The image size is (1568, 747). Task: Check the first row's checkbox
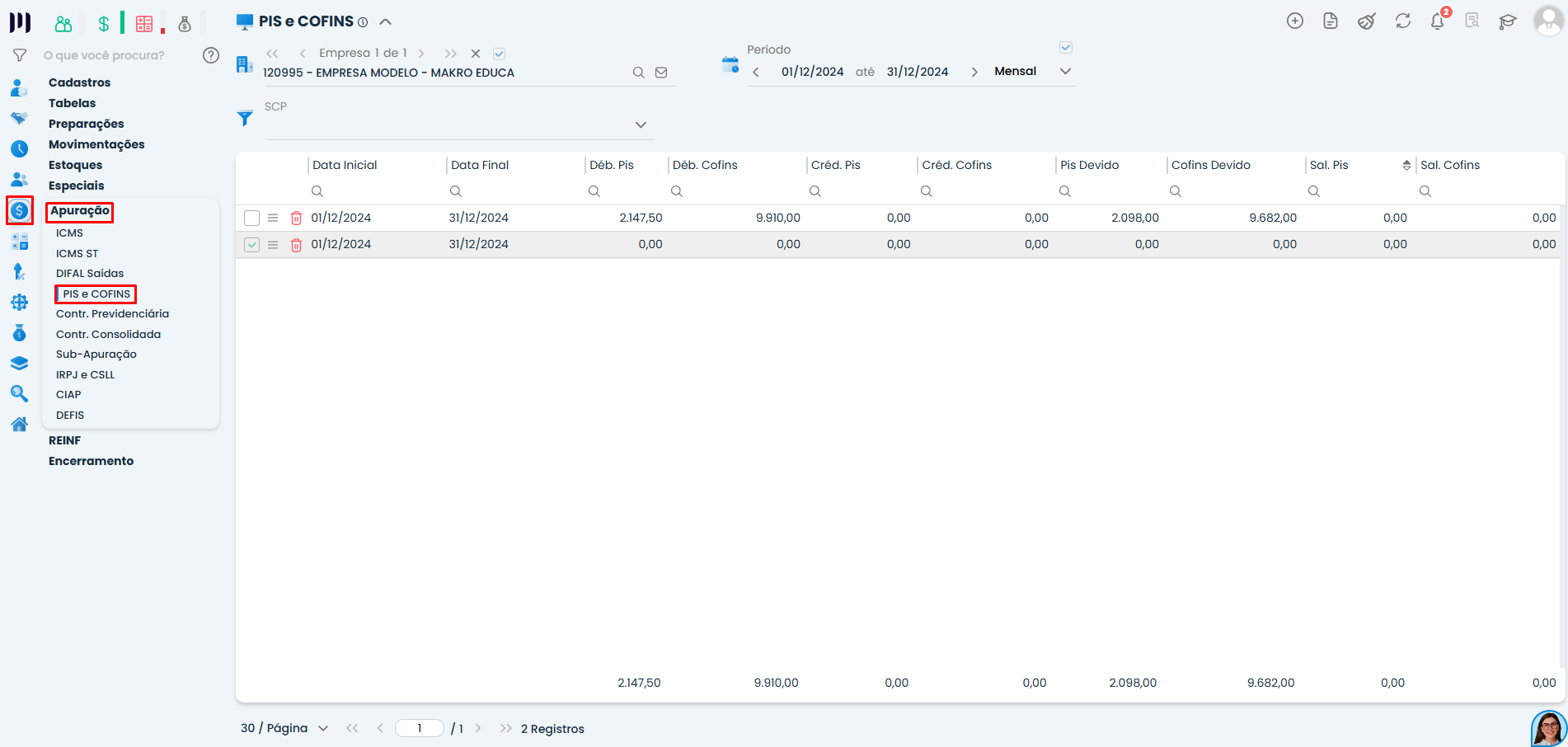pyautogui.click(x=251, y=218)
